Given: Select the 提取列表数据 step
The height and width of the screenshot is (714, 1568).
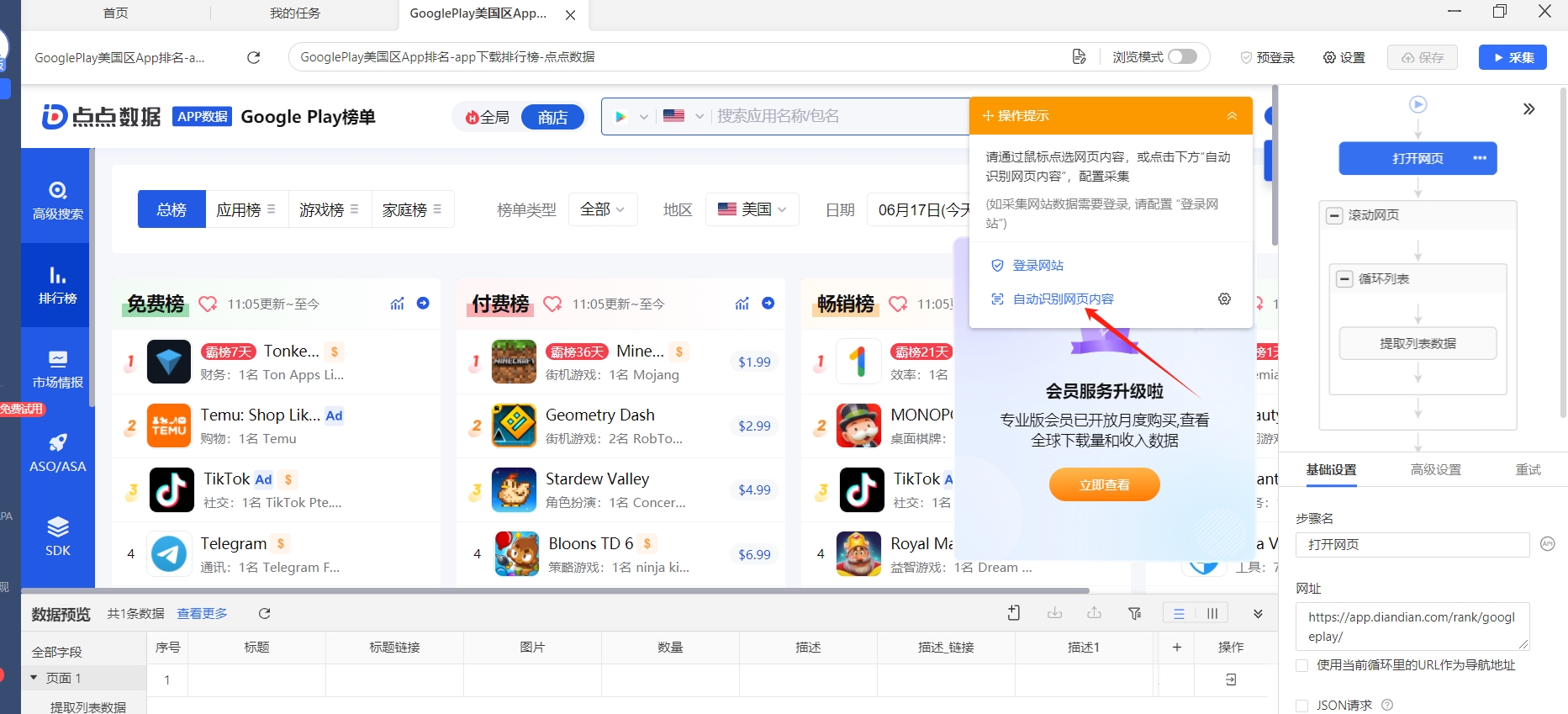Looking at the screenshot, I should (1418, 343).
